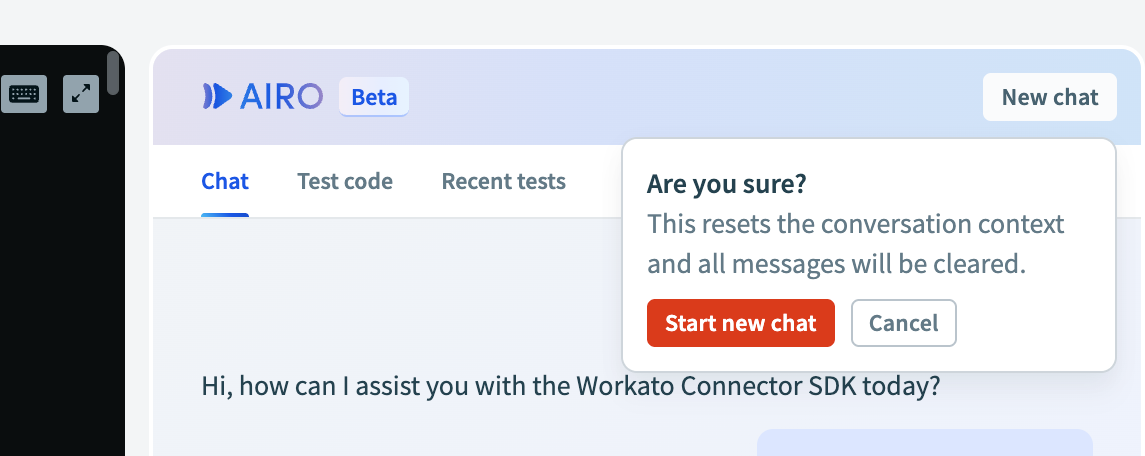1145x456 pixels.
Task: Click the scrollbar thumb in the dark panel
Action: pyautogui.click(x=113, y=73)
